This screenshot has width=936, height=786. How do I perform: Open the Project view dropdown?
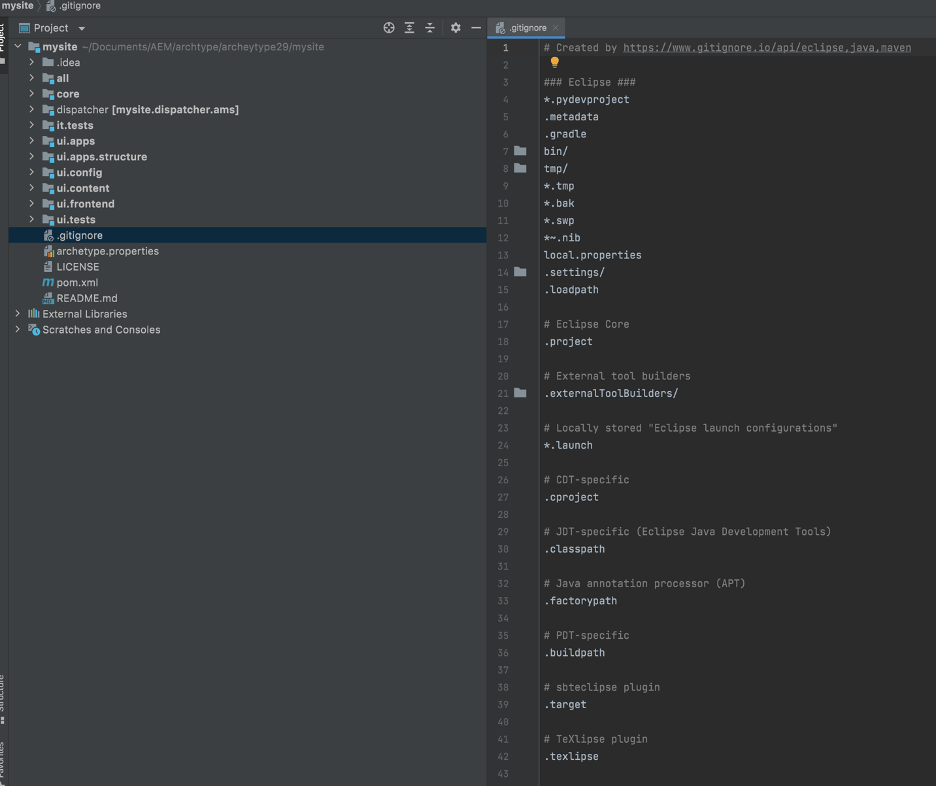(81, 28)
